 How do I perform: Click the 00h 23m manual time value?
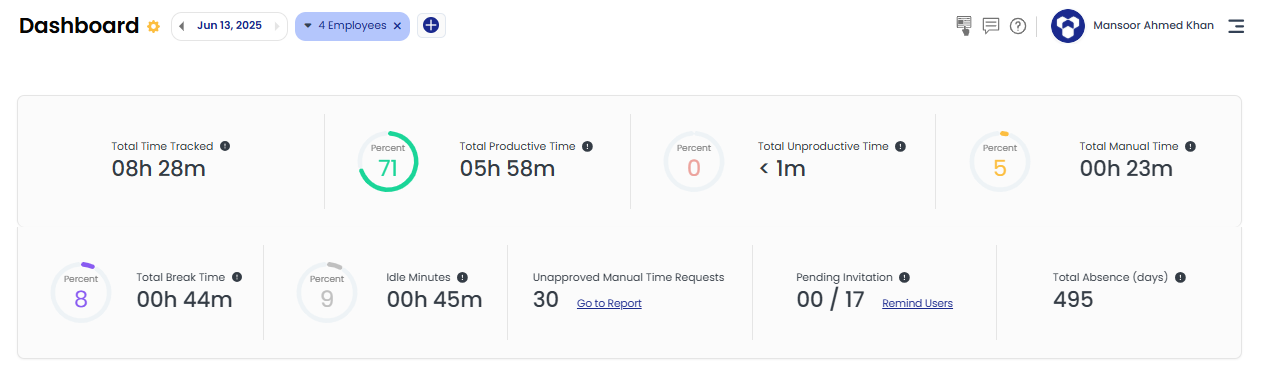pyautogui.click(x=1126, y=168)
